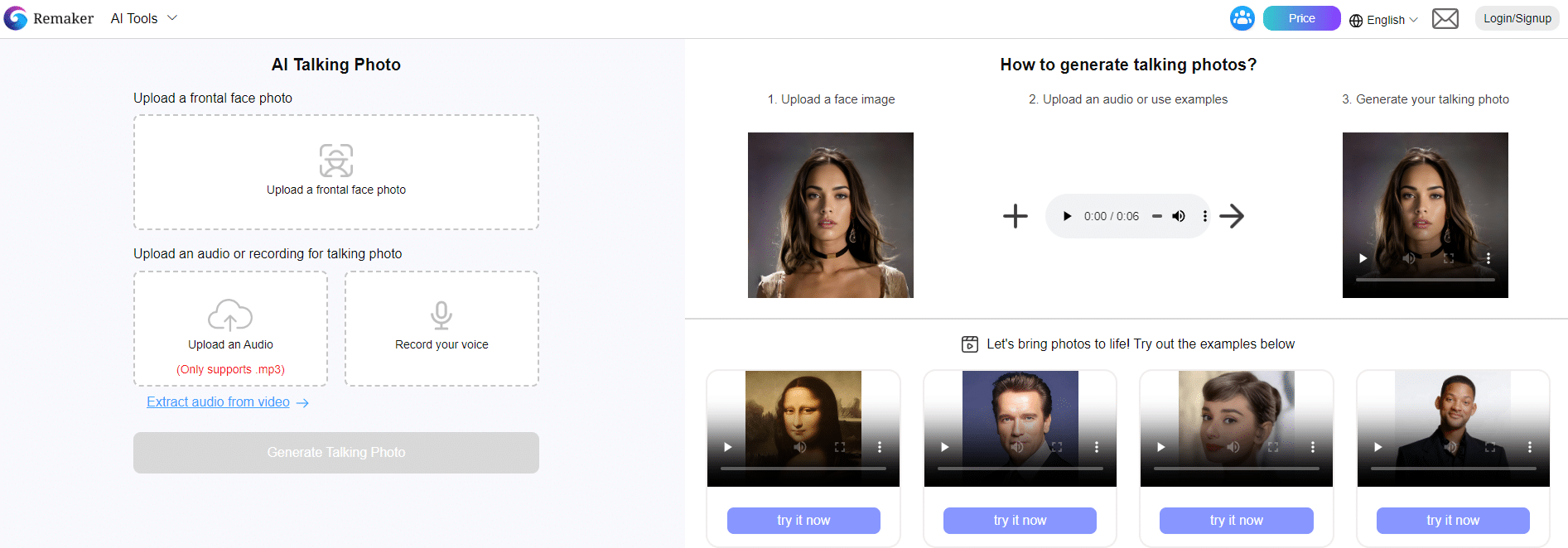The height and width of the screenshot is (548, 1568).
Task: Click the frontal face photo upload icon
Action: tap(335, 161)
